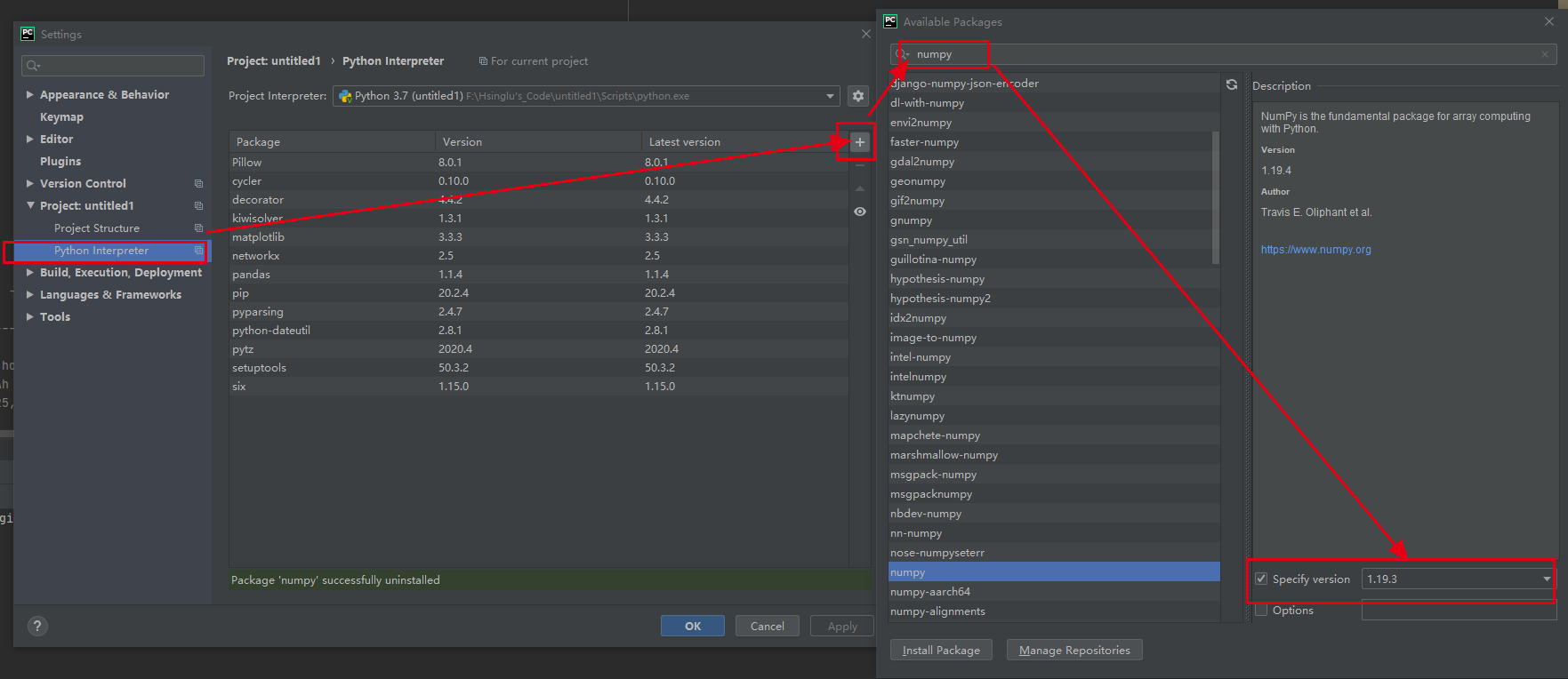Toggle show early releases eye icon
This screenshot has width=1568, height=679.
point(859,212)
